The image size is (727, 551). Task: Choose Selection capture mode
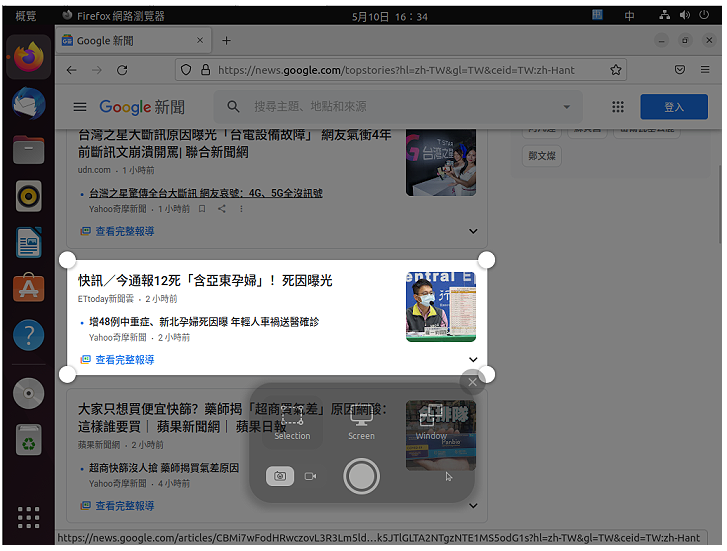click(x=292, y=424)
